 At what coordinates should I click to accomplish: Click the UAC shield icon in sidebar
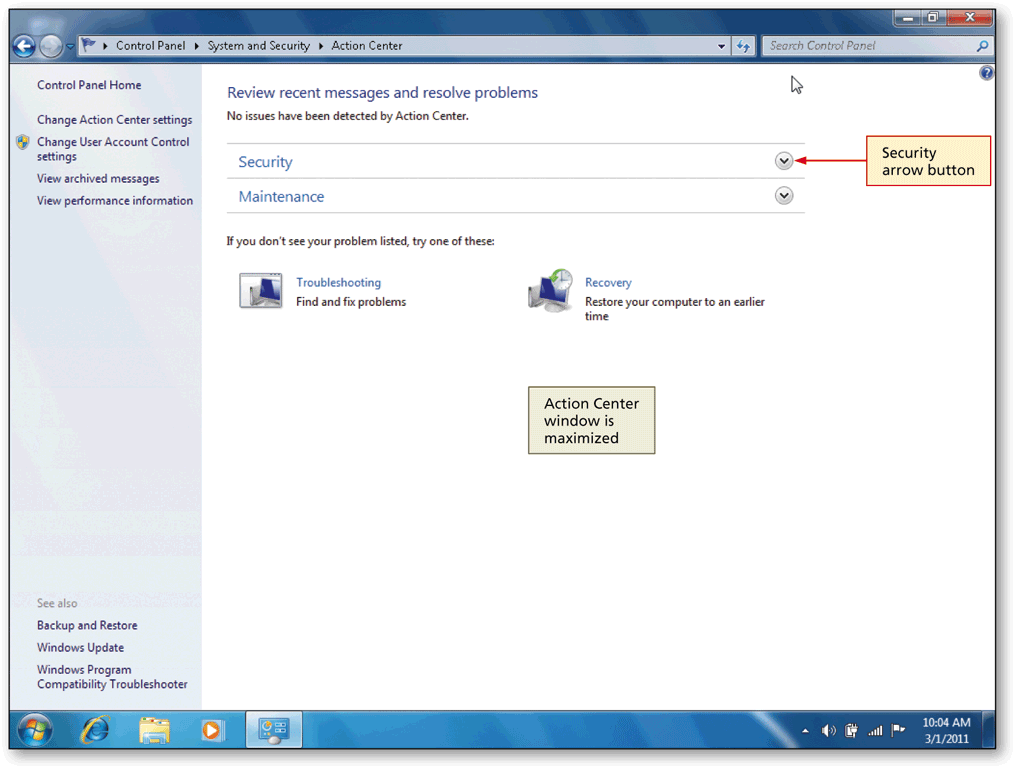pos(23,142)
